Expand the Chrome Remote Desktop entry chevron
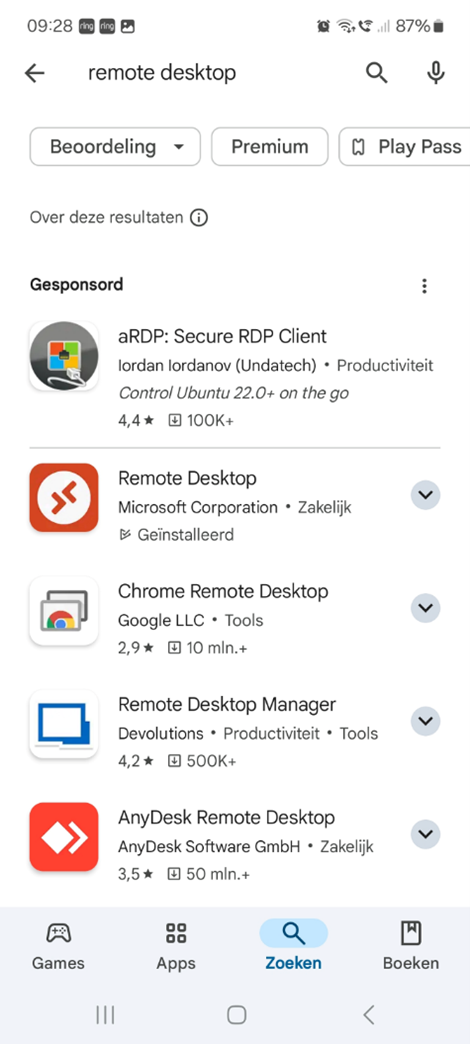This screenshot has width=470, height=1044. (425, 608)
